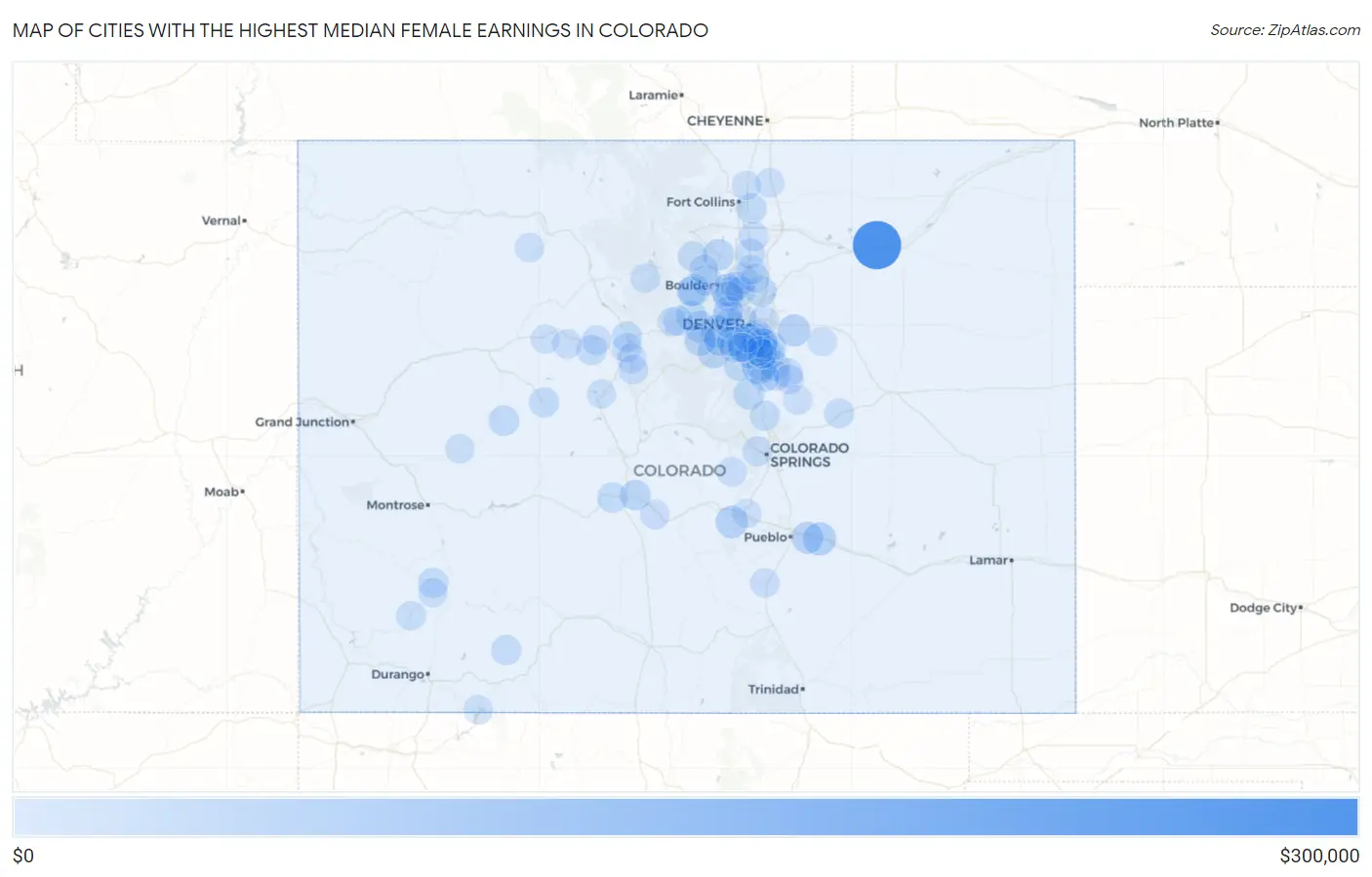
Task: Click the map title about median female earnings
Action: click(360, 30)
